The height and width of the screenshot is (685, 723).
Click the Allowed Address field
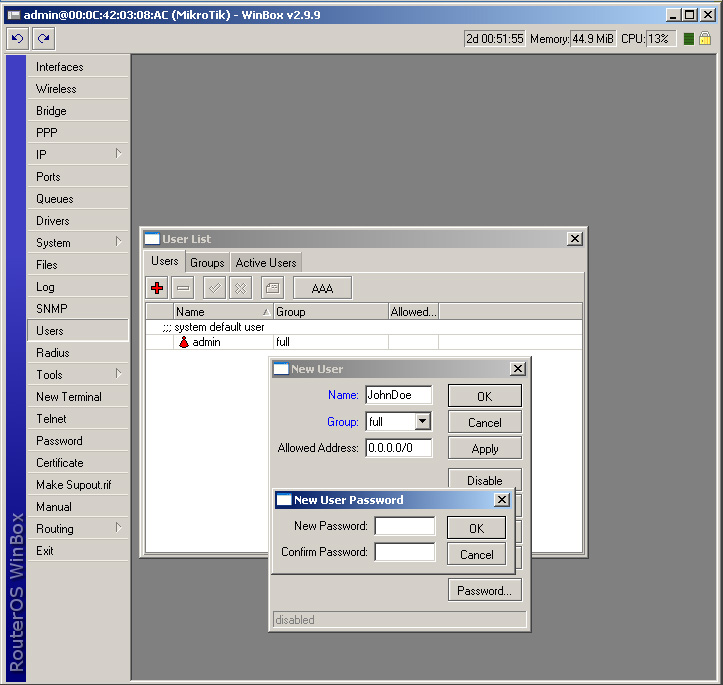tap(399, 448)
